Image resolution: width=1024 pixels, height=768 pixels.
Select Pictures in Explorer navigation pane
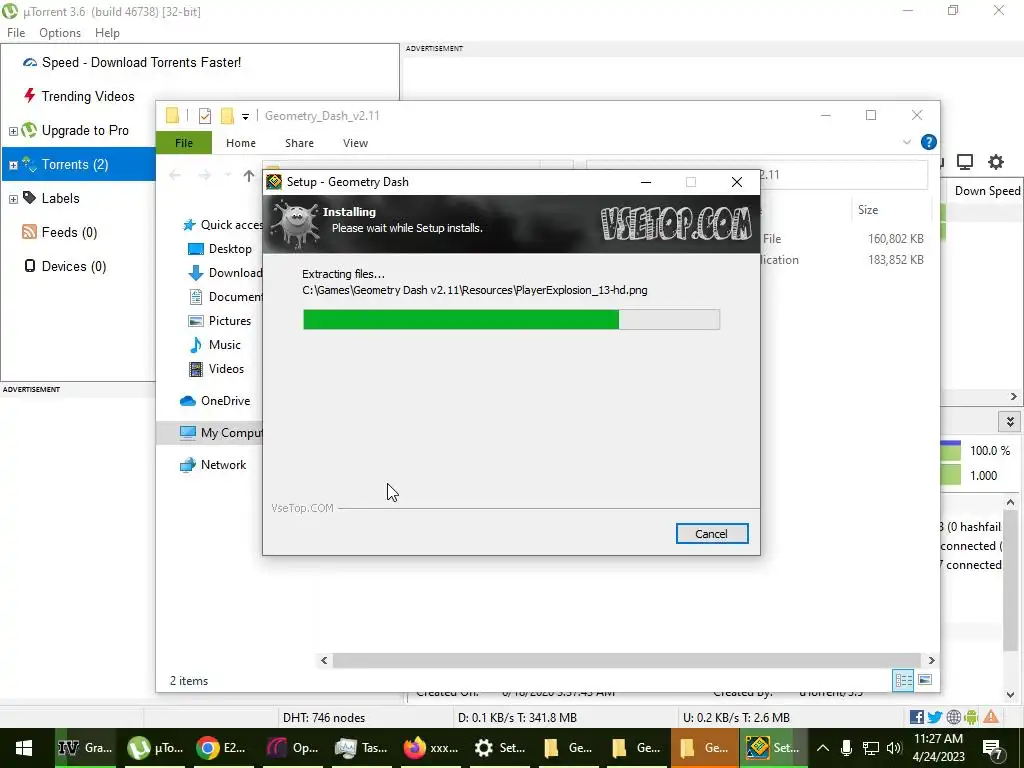[219, 321]
